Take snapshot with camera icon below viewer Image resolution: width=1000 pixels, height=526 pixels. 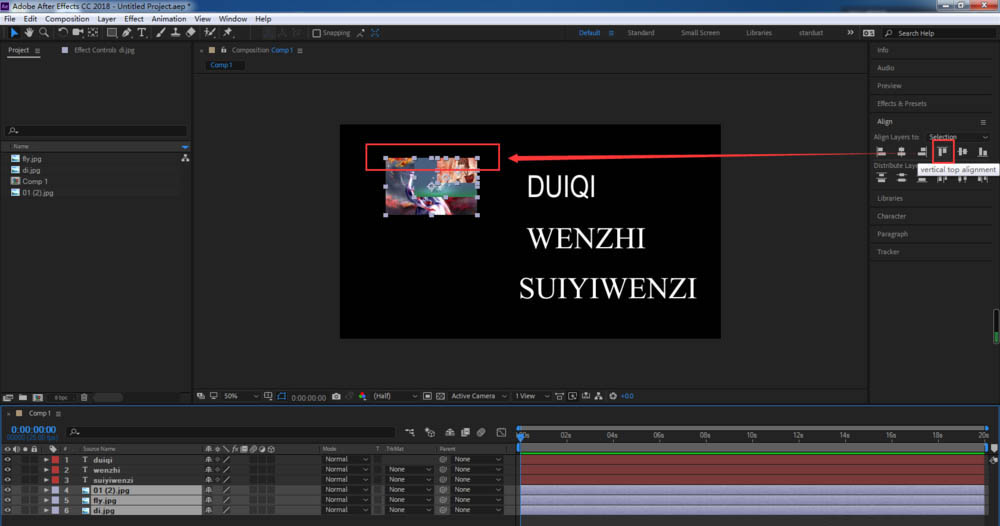tap(336, 397)
